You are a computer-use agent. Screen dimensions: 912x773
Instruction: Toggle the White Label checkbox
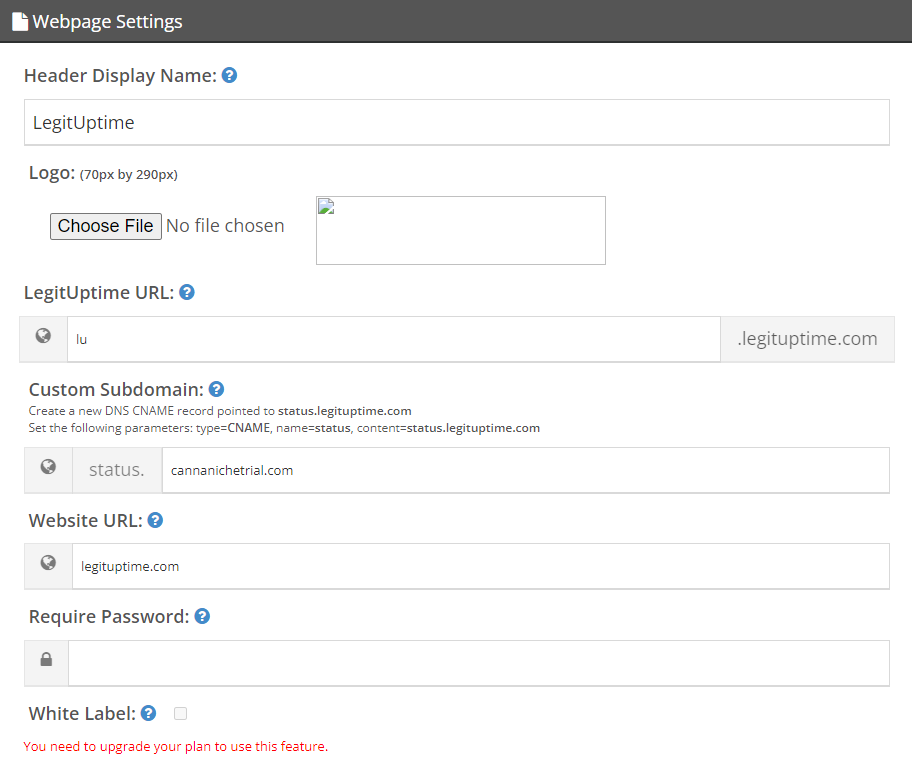tap(180, 714)
